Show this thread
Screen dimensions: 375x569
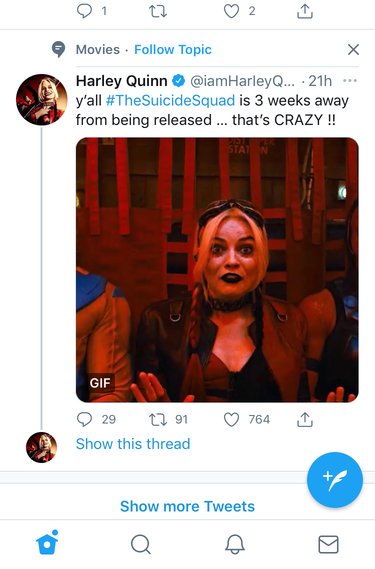pyautogui.click(x=133, y=444)
